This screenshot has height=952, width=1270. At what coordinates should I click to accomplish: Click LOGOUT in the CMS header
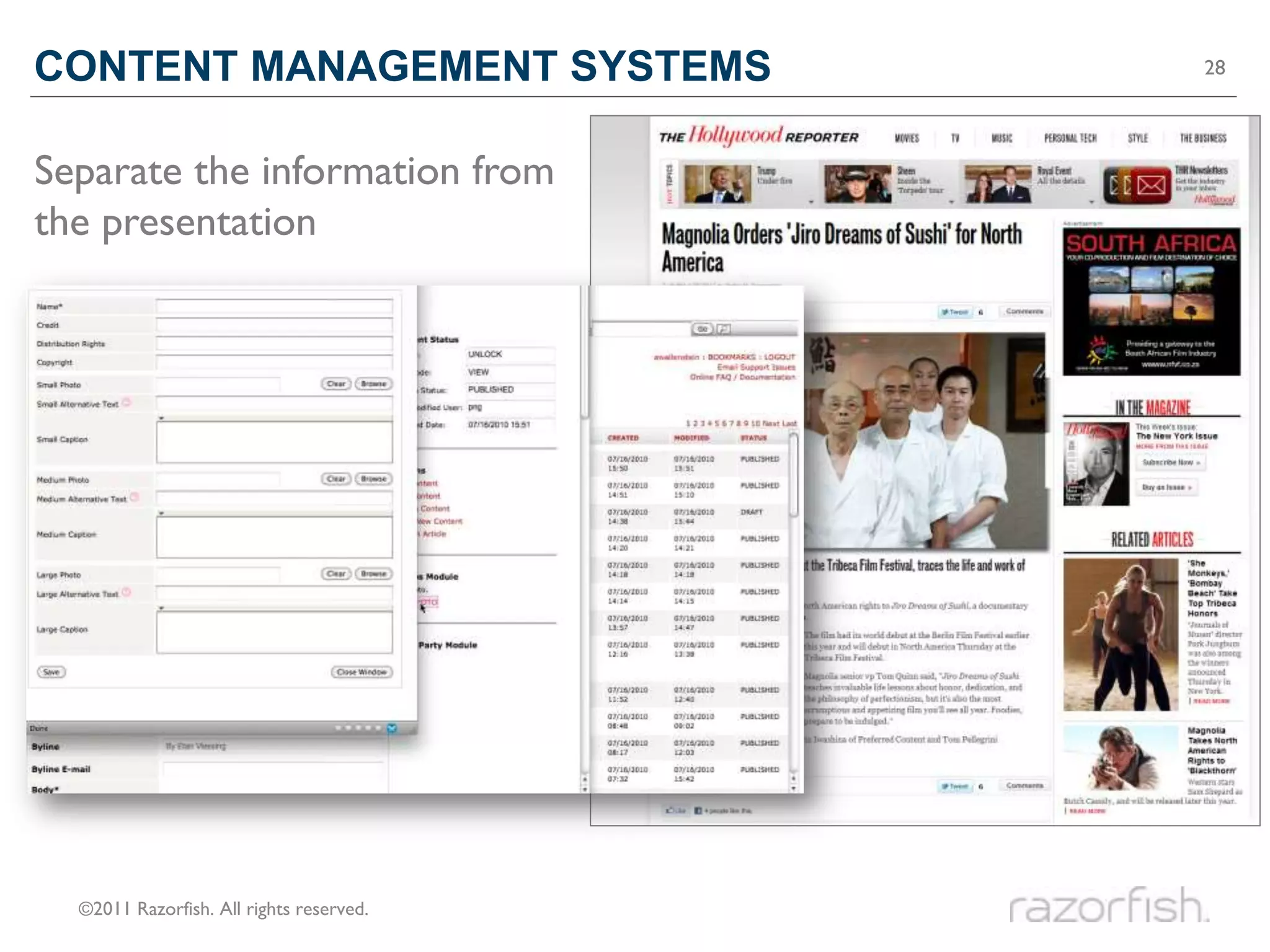tap(779, 357)
